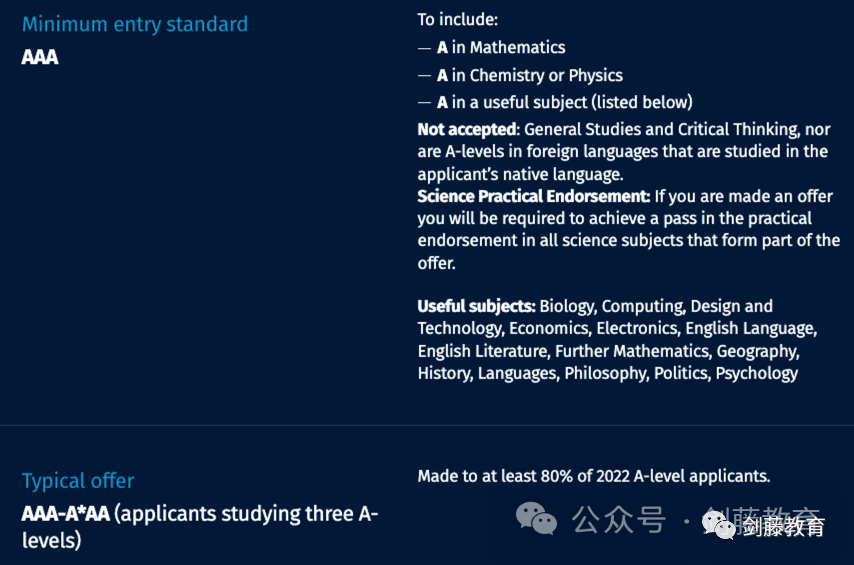Image resolution: width=854 pixels, height=565 pixels.
Task: Click the 'Science Practical Endorsement' label
Action: (x=534, y=196)
